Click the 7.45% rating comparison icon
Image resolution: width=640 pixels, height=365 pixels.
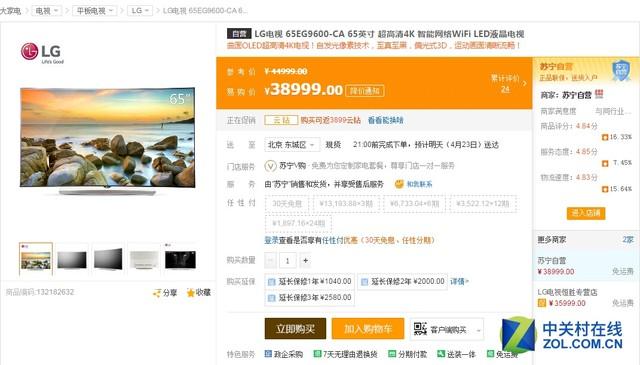pyautogui.click(x=605, y=163)
